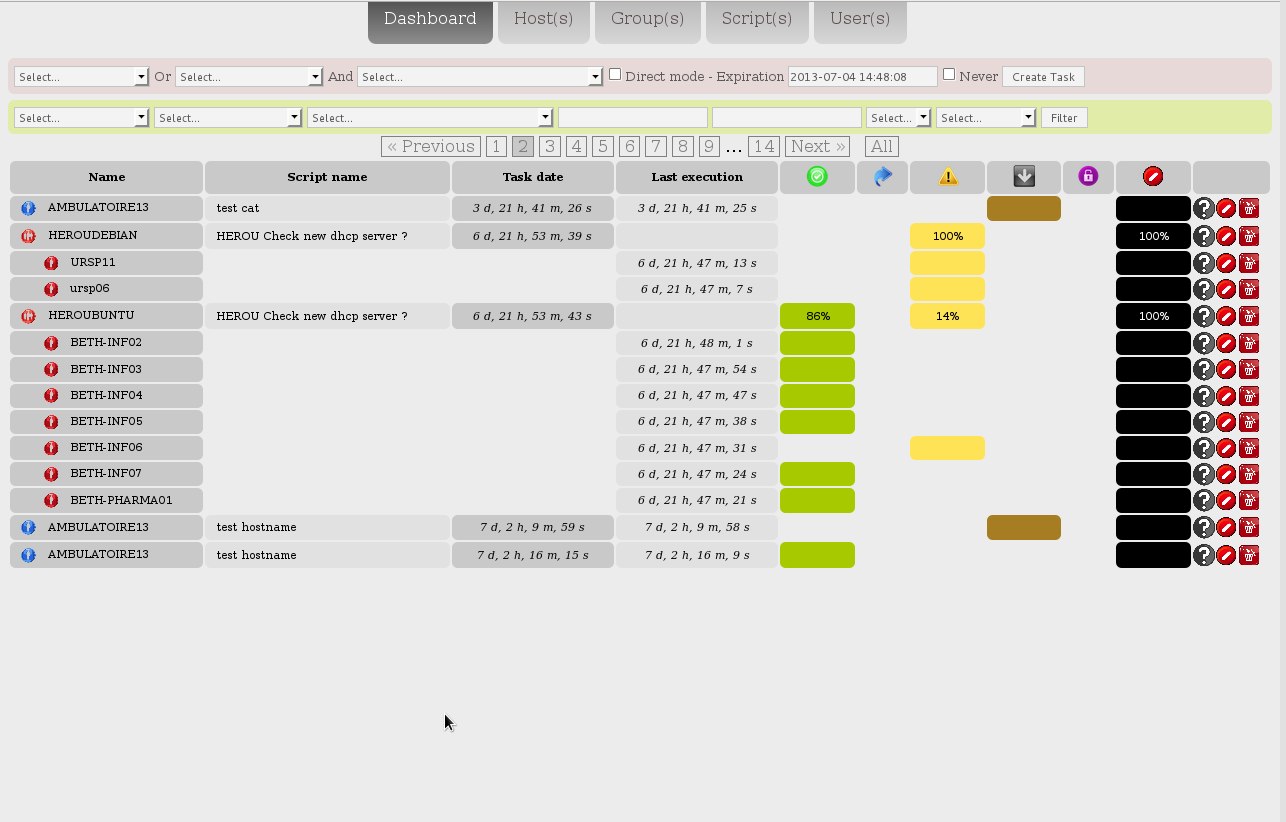Switch to the Host(s) tab
The height and width of the screenshot is (822, 1286).
[543, 18]
